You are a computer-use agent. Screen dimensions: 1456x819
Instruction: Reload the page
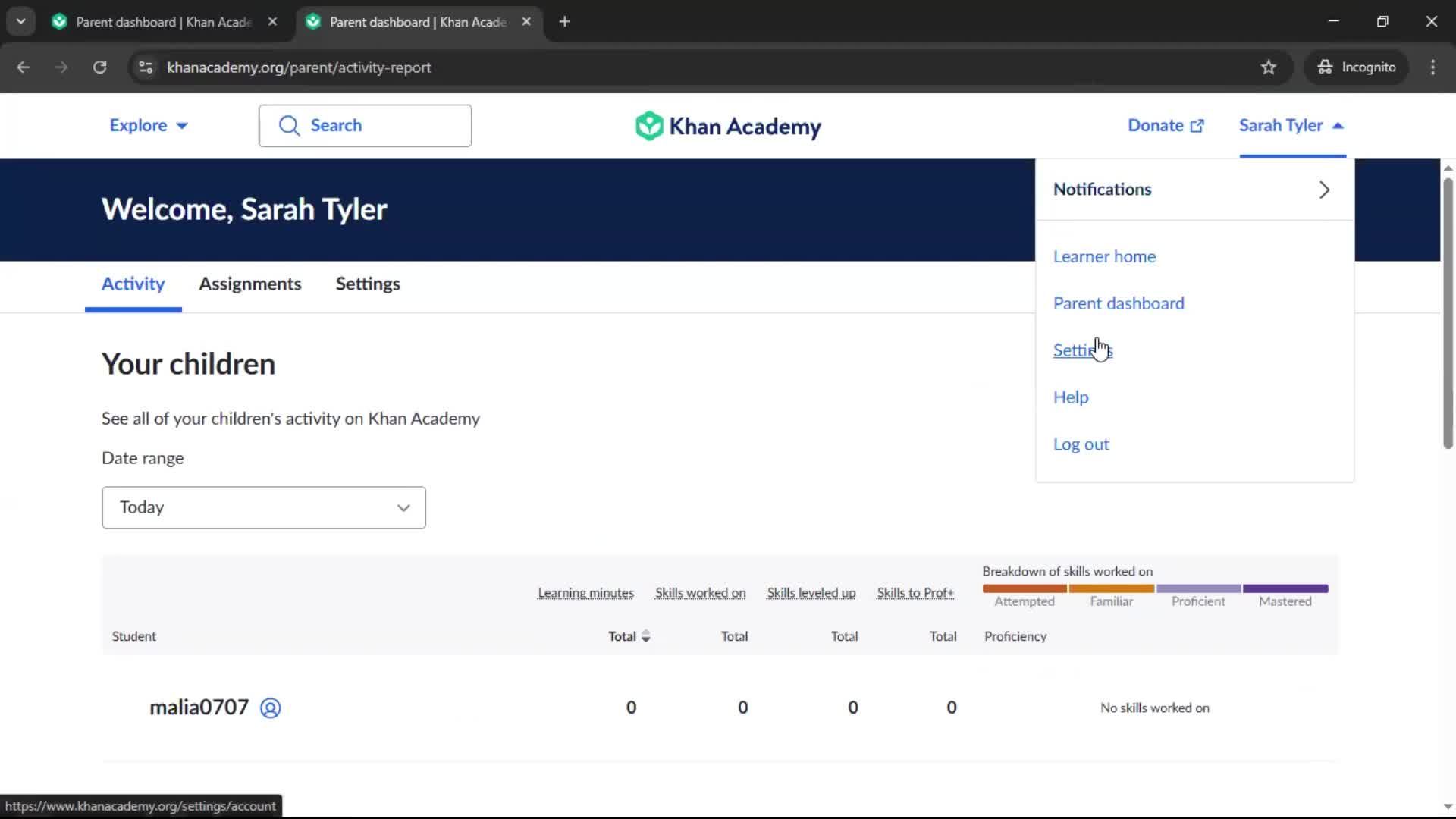tap(99, 67)
